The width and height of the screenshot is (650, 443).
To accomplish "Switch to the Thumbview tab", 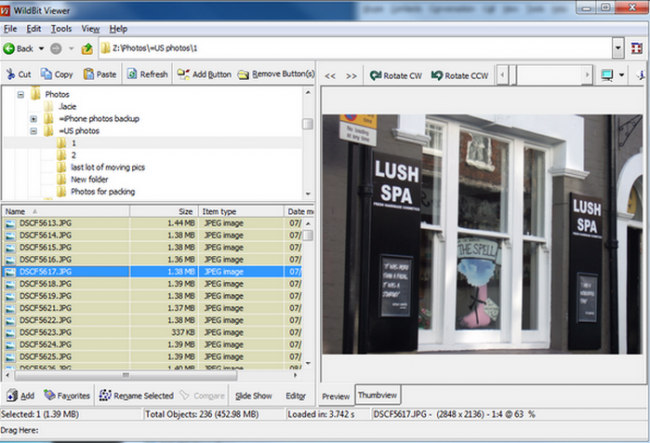I will (378, 395).
